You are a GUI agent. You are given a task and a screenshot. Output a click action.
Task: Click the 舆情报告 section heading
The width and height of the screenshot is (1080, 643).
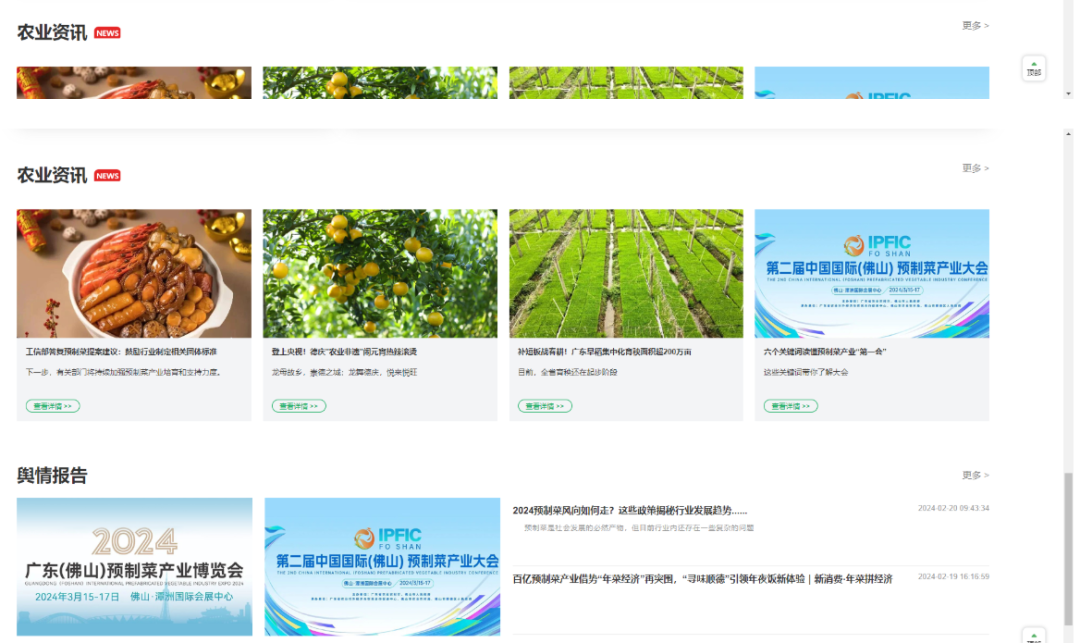[52, 476]
